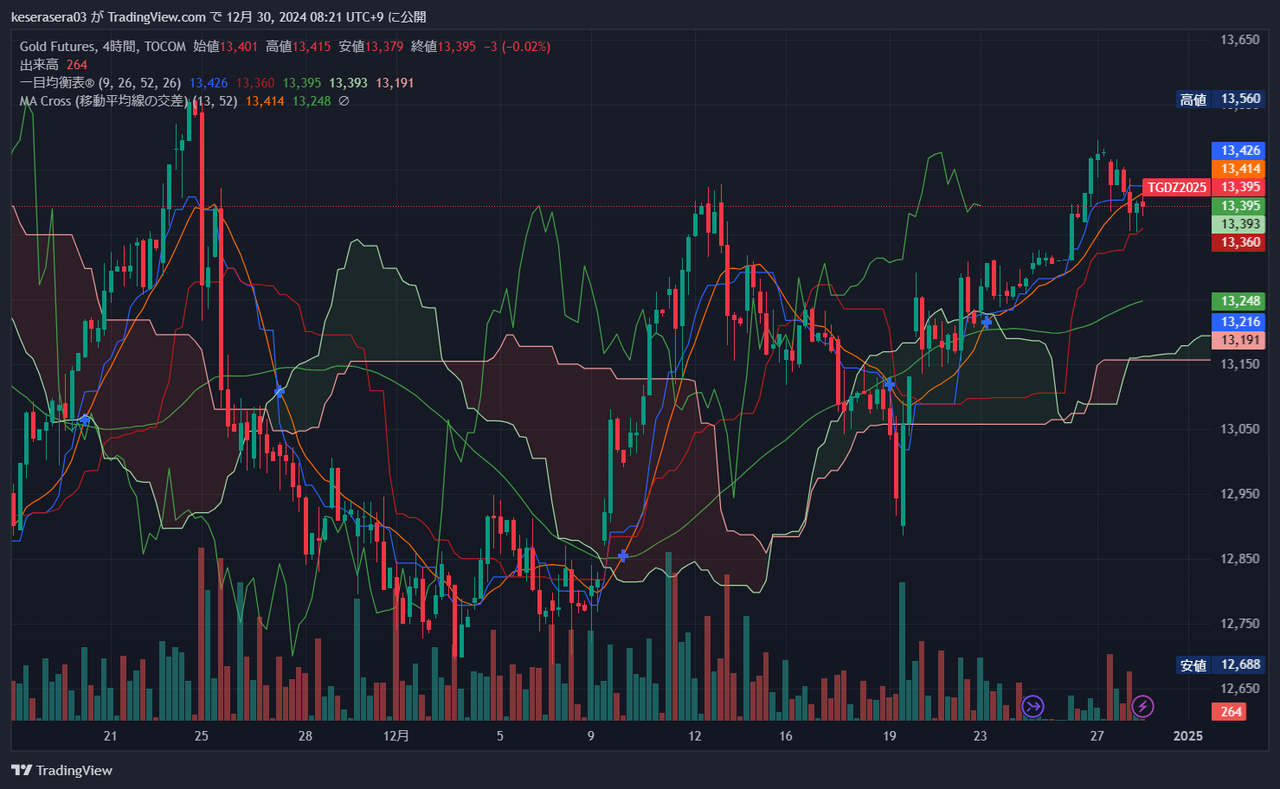Select the MA cross marker near the 28th
The height and width of the screenshot is (789, 1280).
[x=279, y=392]
